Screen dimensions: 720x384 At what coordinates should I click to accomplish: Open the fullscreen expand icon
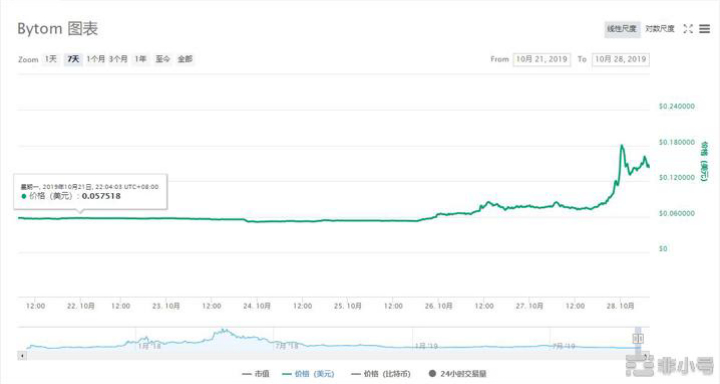coord(687,29)
